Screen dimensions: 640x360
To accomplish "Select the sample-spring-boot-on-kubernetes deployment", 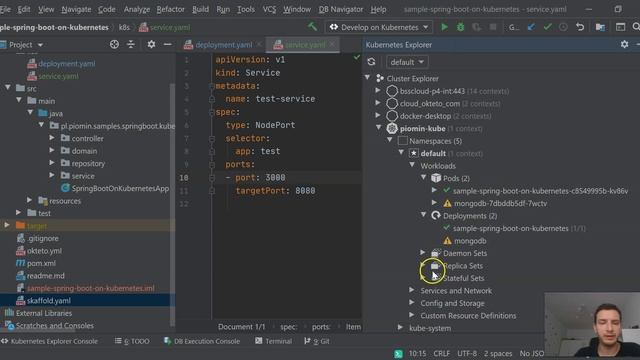I will tap(511, 228).
